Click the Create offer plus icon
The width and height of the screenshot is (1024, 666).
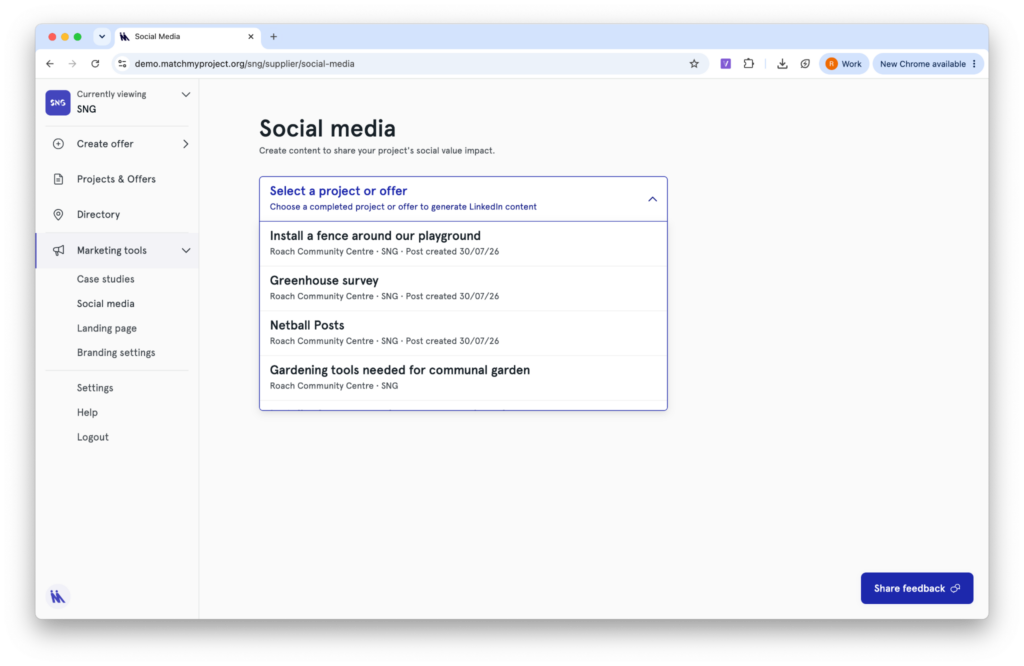58,144
